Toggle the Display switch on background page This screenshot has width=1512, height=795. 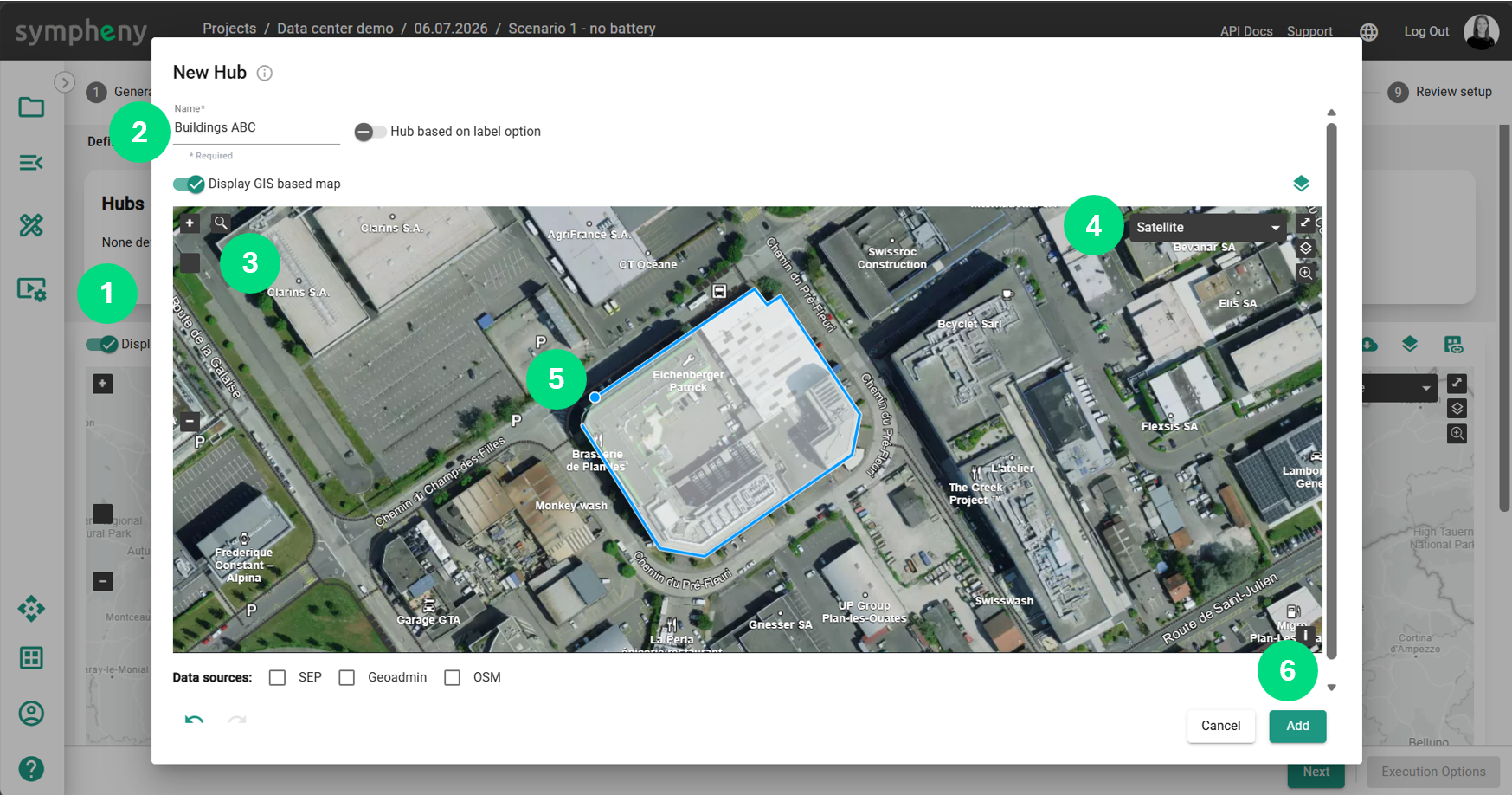click(x=102, y=345)
